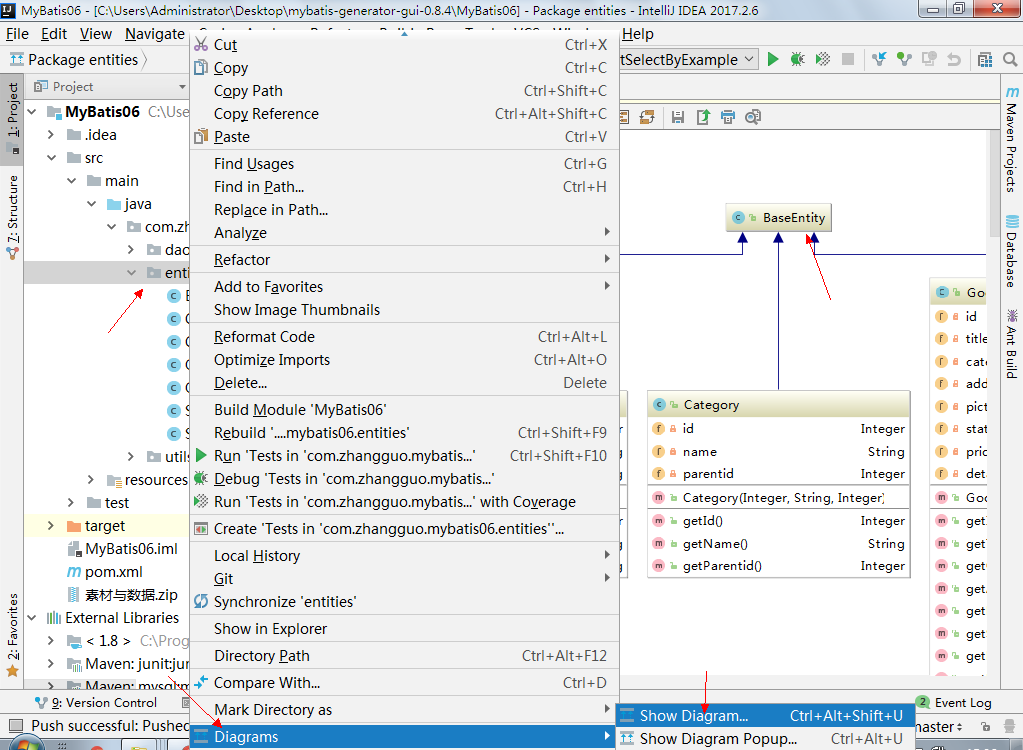Collapse the main folder
Viewport: 1023px width, 750px height.
(71, 181)
